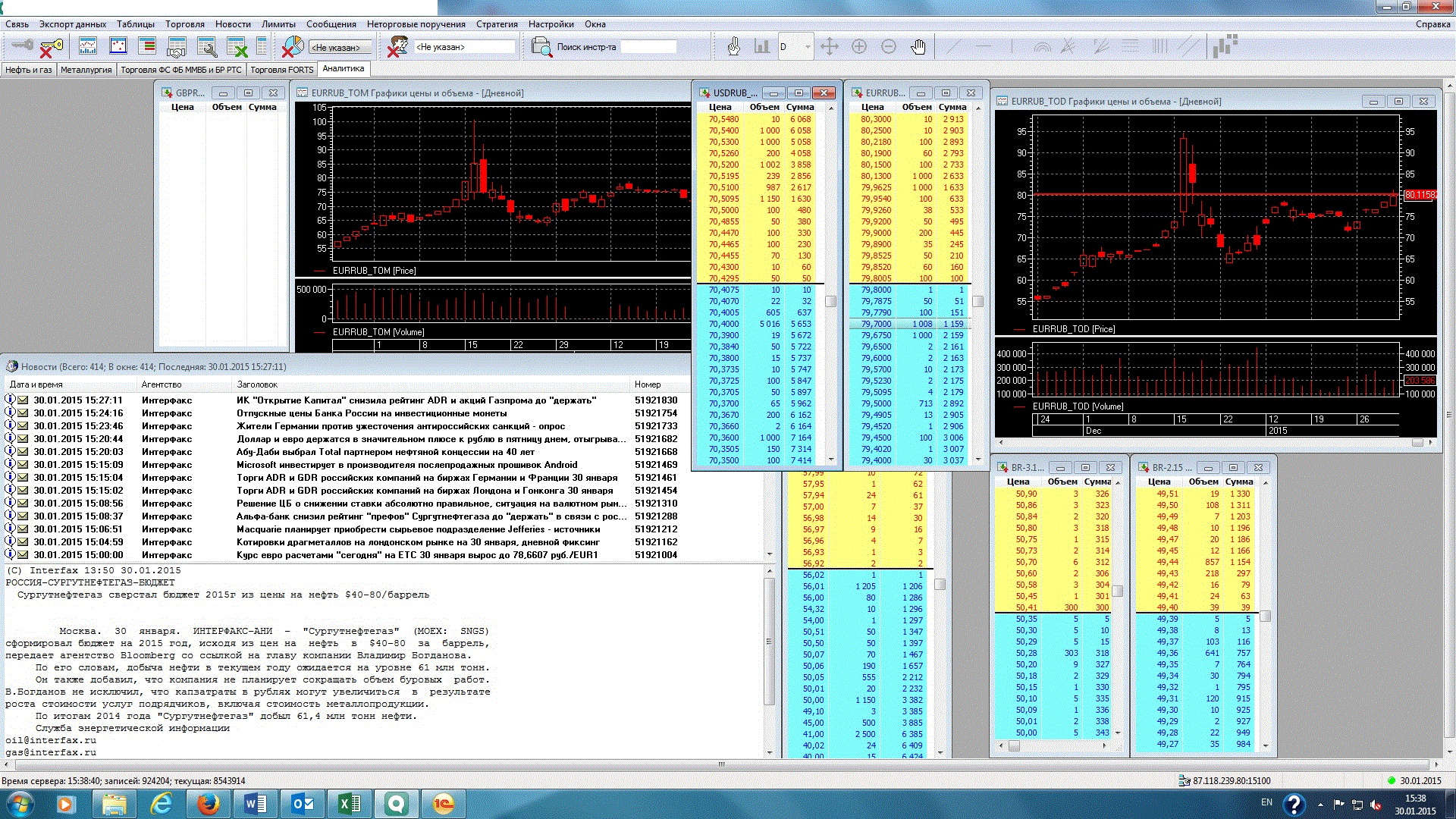Click the EN language indicator in system tray
The height and width of the screenshot is (819, 1456).
[x=1266, y=802]
